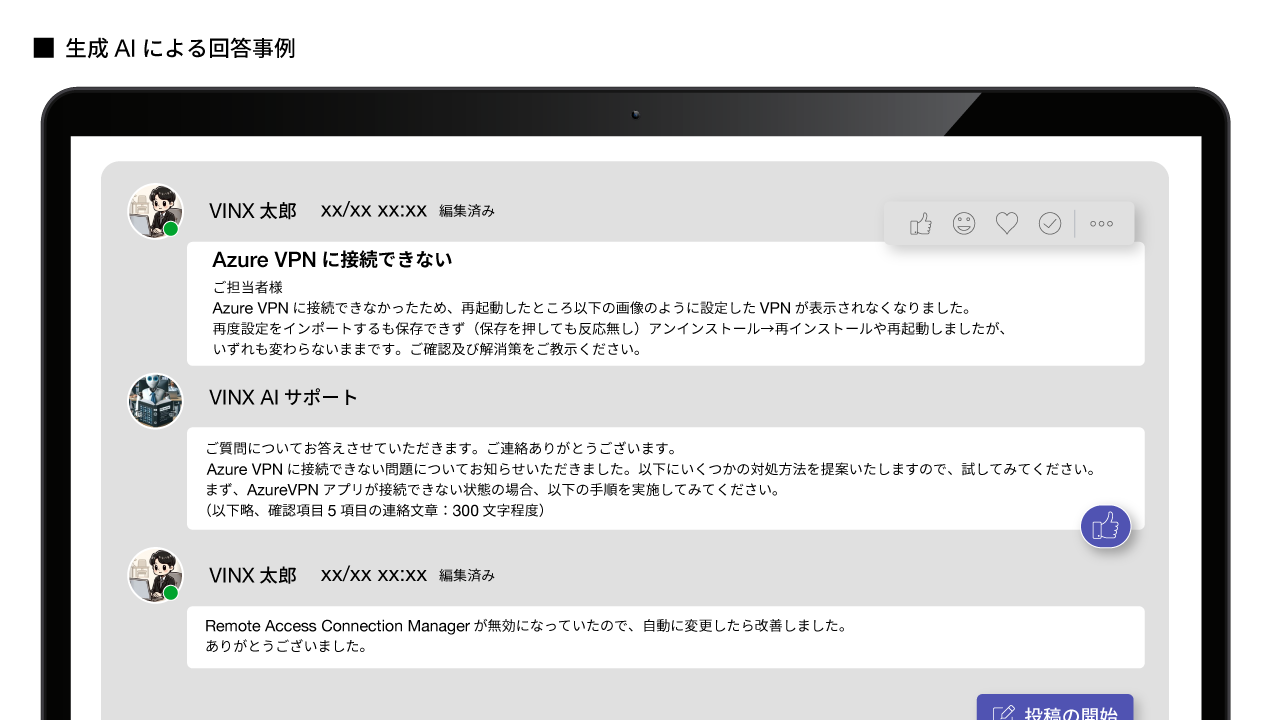Click the pencil icon in 投稿の開始 button
Screen dimensions: 1280x720
pos(1003,714)
